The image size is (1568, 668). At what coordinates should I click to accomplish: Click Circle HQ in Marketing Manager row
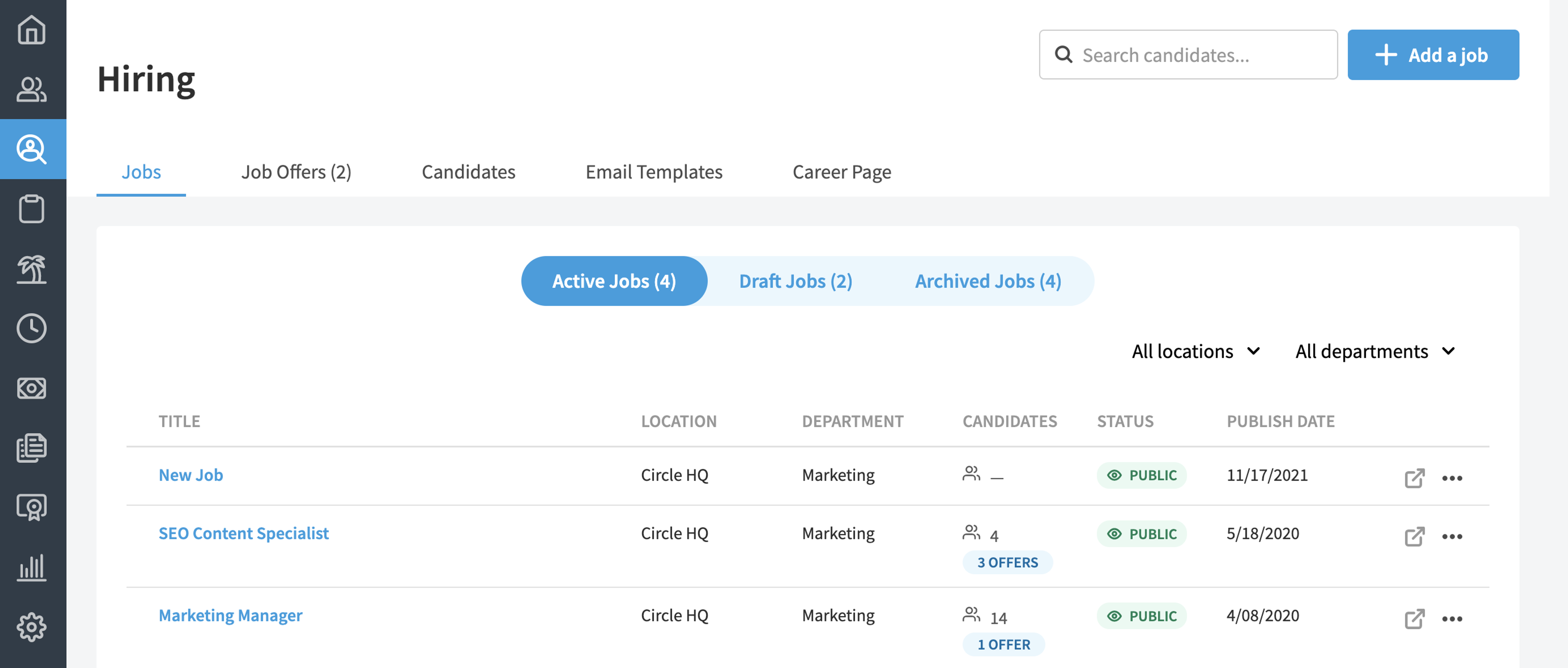pyautogui.click(x=675, y=616)
